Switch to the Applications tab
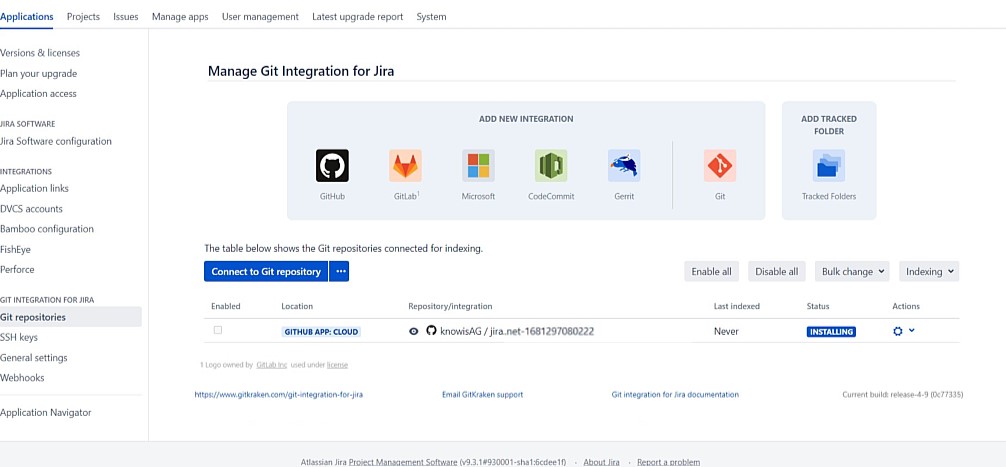This screenshot has height=467, width=1006. 27,17
